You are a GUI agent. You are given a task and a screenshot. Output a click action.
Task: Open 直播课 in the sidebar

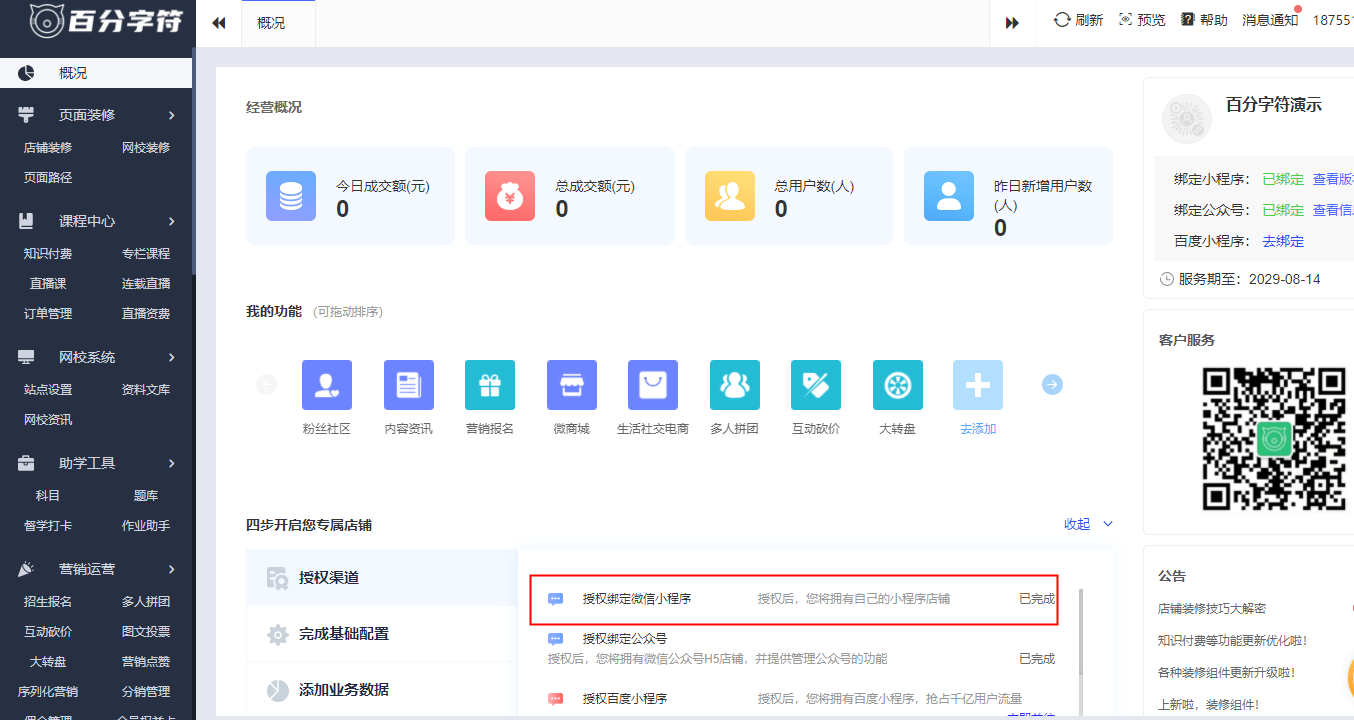pyautogui.click(x=48, y=283)
